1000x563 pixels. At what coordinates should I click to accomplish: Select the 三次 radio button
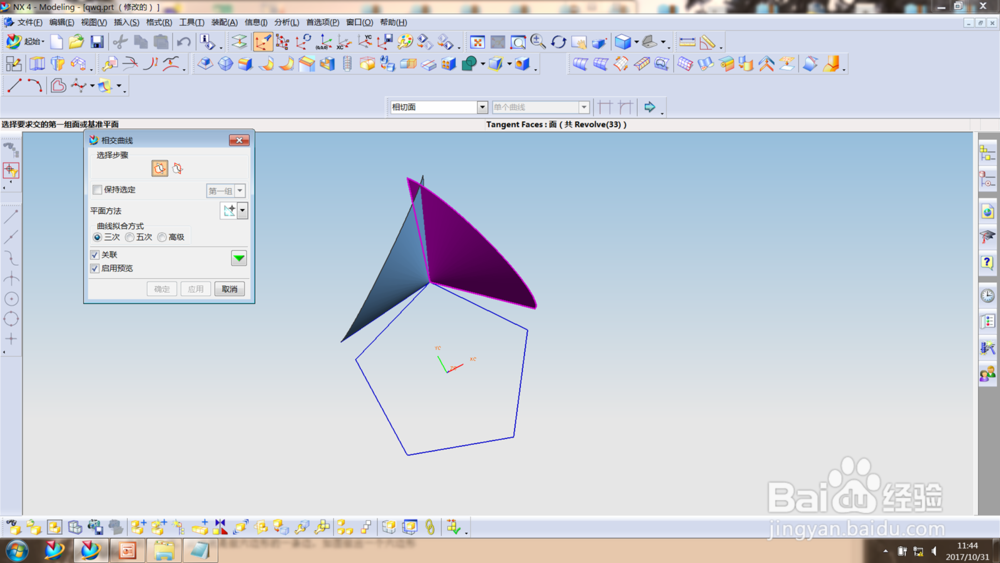click(x=98, y=237)
